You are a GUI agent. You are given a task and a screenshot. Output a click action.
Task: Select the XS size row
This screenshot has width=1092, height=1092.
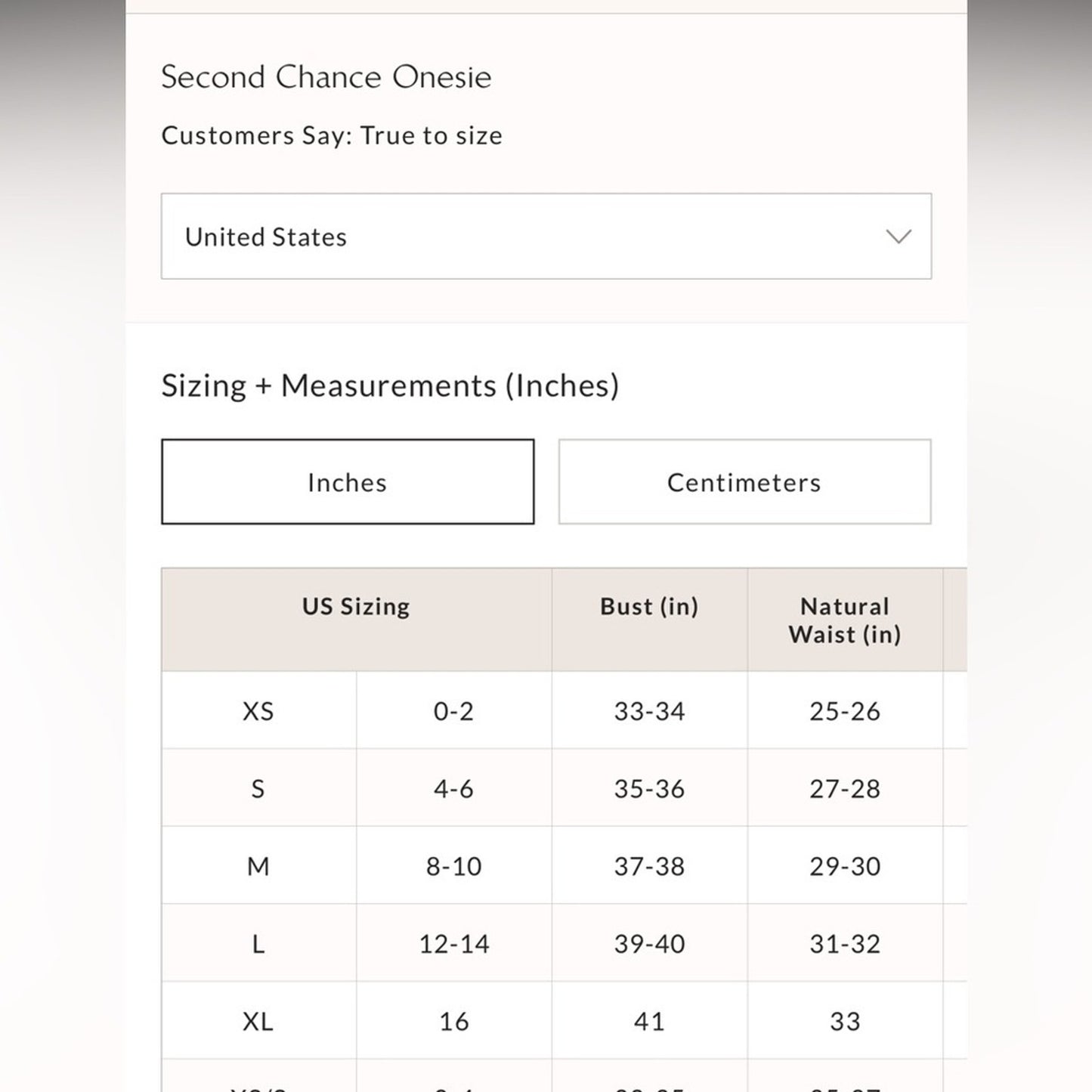pos(258,711)
